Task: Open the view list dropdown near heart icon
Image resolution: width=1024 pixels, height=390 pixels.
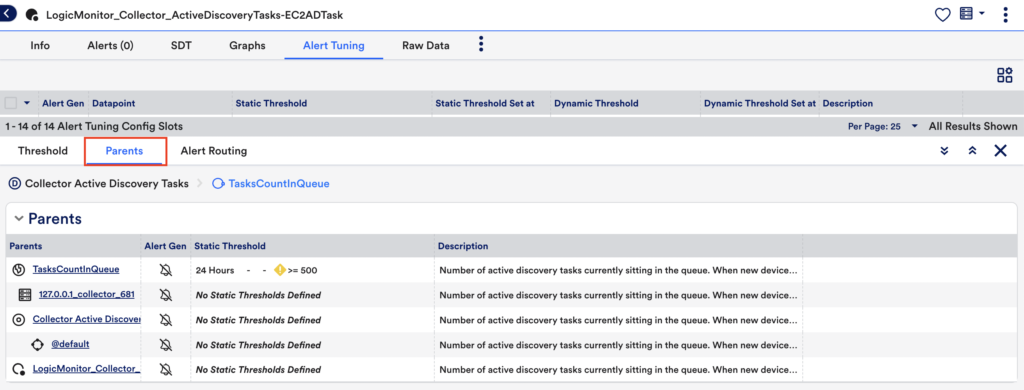Action: click(972, 14)
